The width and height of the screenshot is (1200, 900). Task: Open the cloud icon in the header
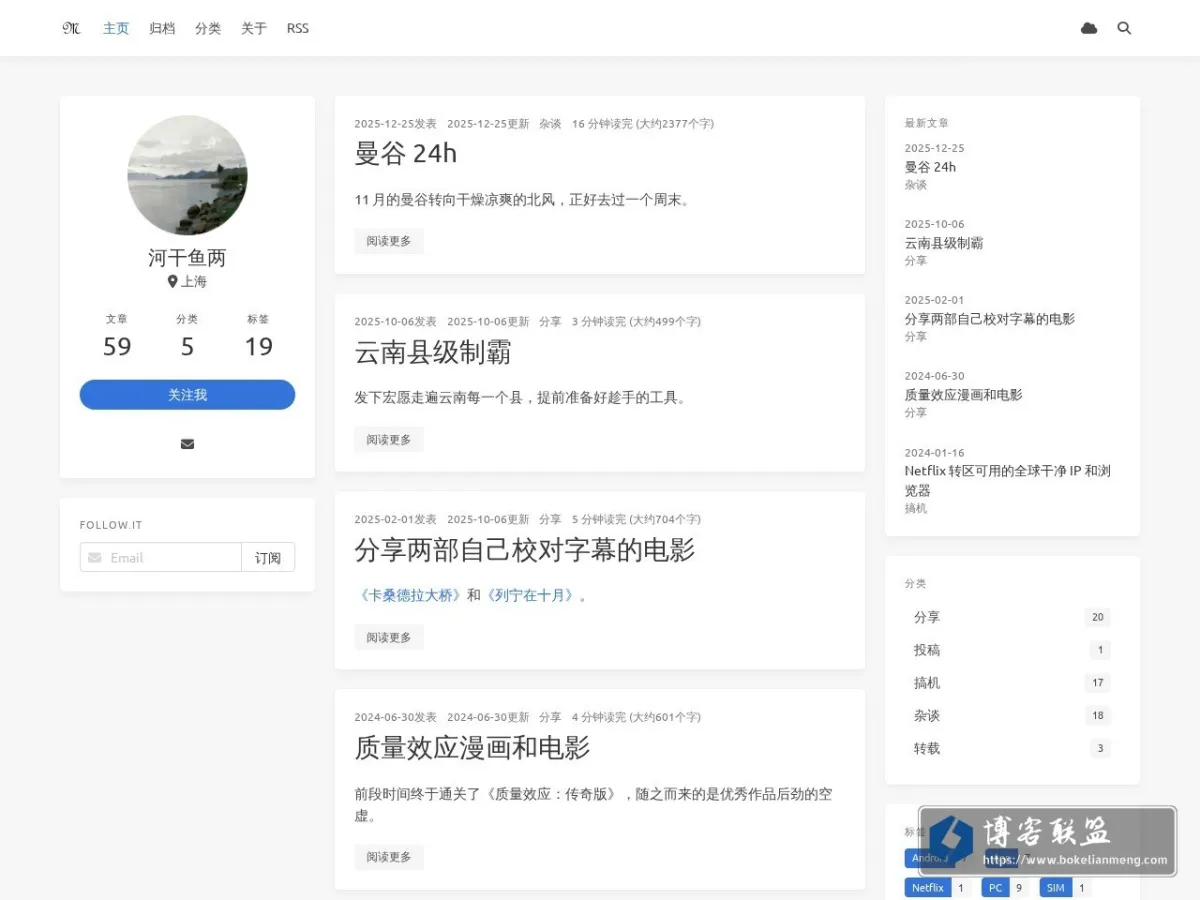pyautogui.click(x=1089, y=28)
